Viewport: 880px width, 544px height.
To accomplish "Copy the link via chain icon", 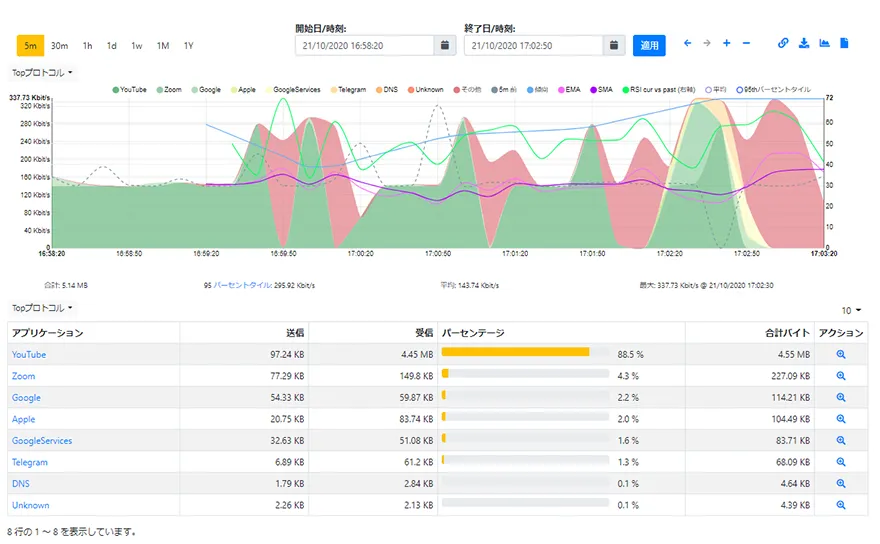I will pyautogui.click(x=783, y=43).
